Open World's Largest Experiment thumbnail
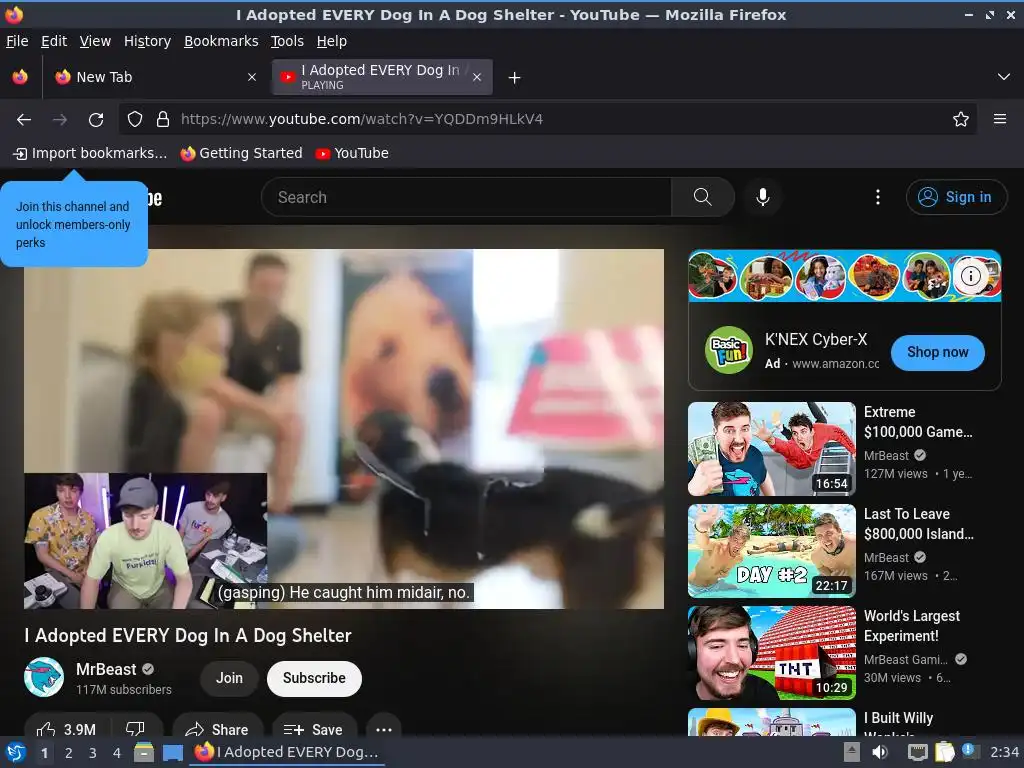This screenshot has height=768, width=1024. click(771, 653)
